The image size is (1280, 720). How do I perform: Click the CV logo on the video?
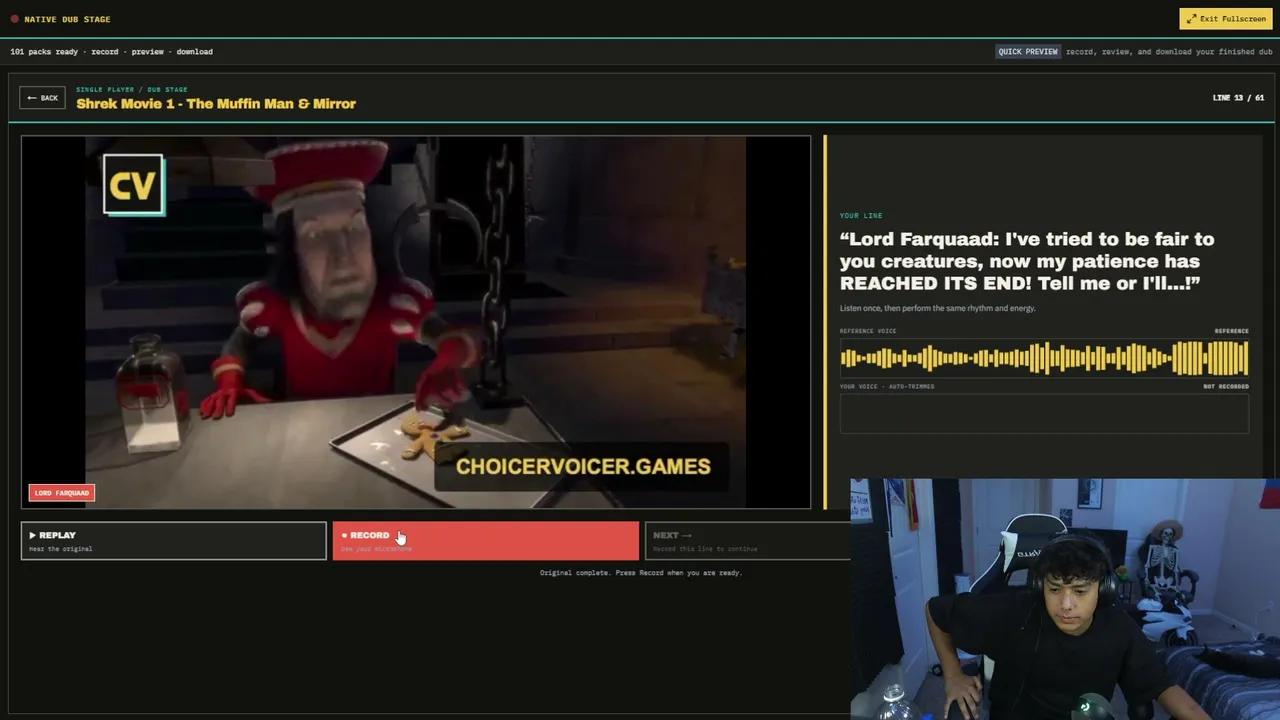point(134,185)
